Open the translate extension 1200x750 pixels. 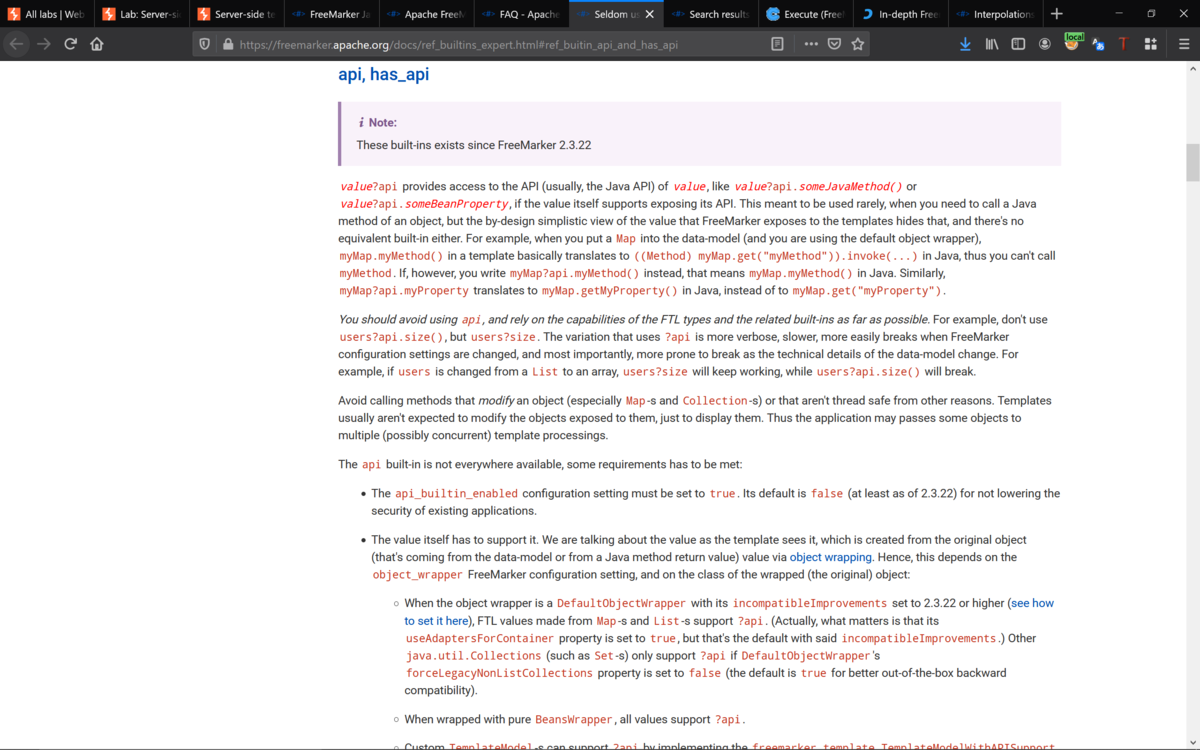click(x=1098, y=44)
